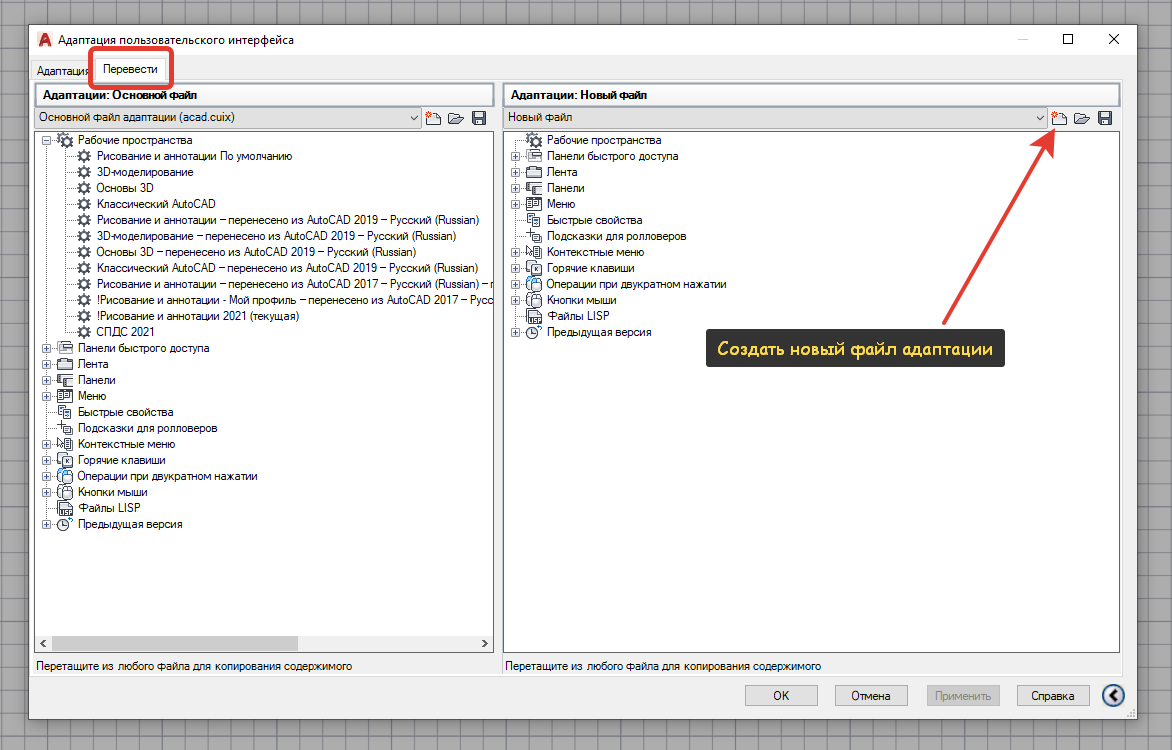1172x750 pixels.
Task: Select Основы 3D – перенесено из AutoCAD 2019
Action: pos(256,252)
